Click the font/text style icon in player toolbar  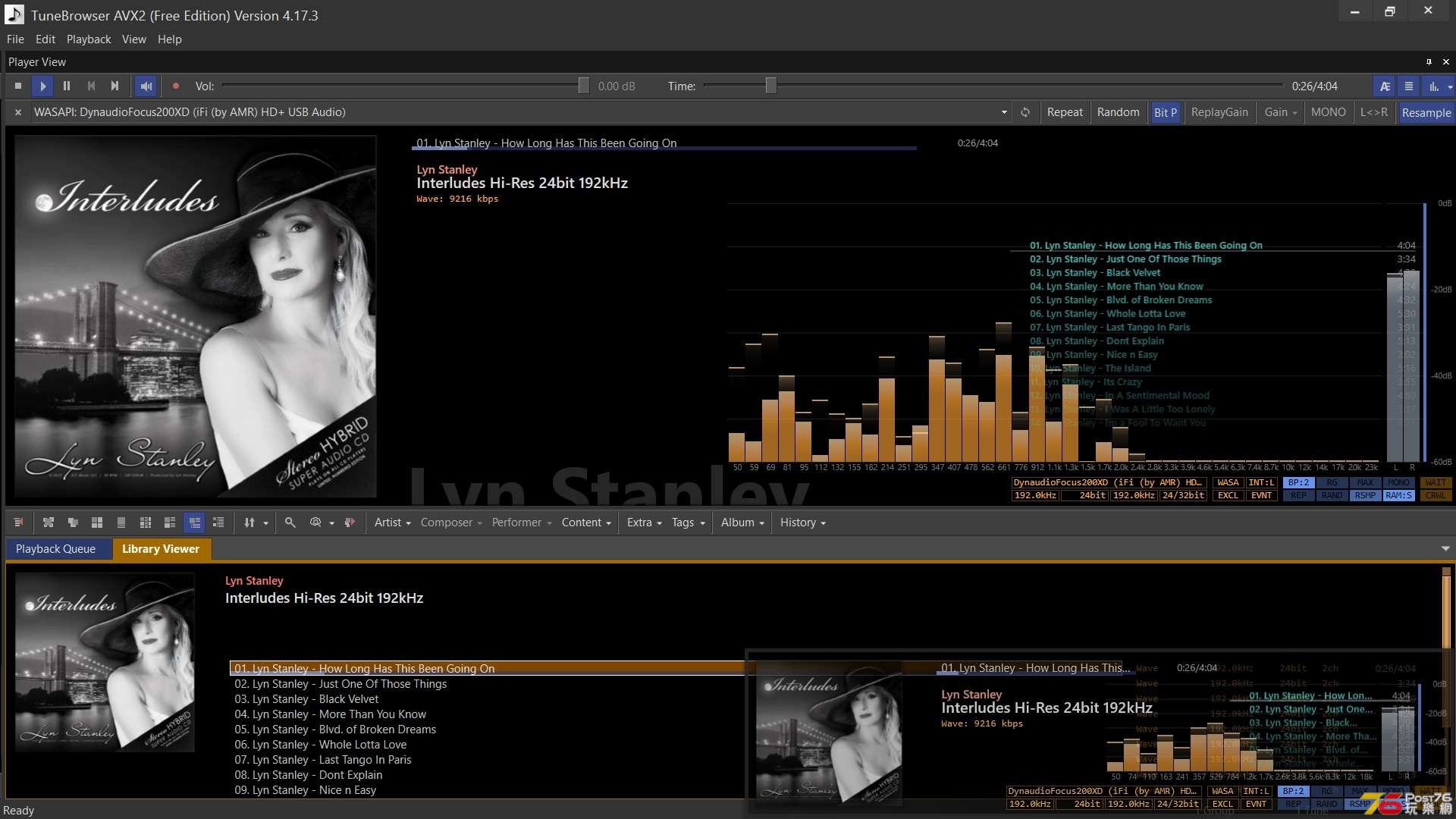click(x=1385, y=86)
